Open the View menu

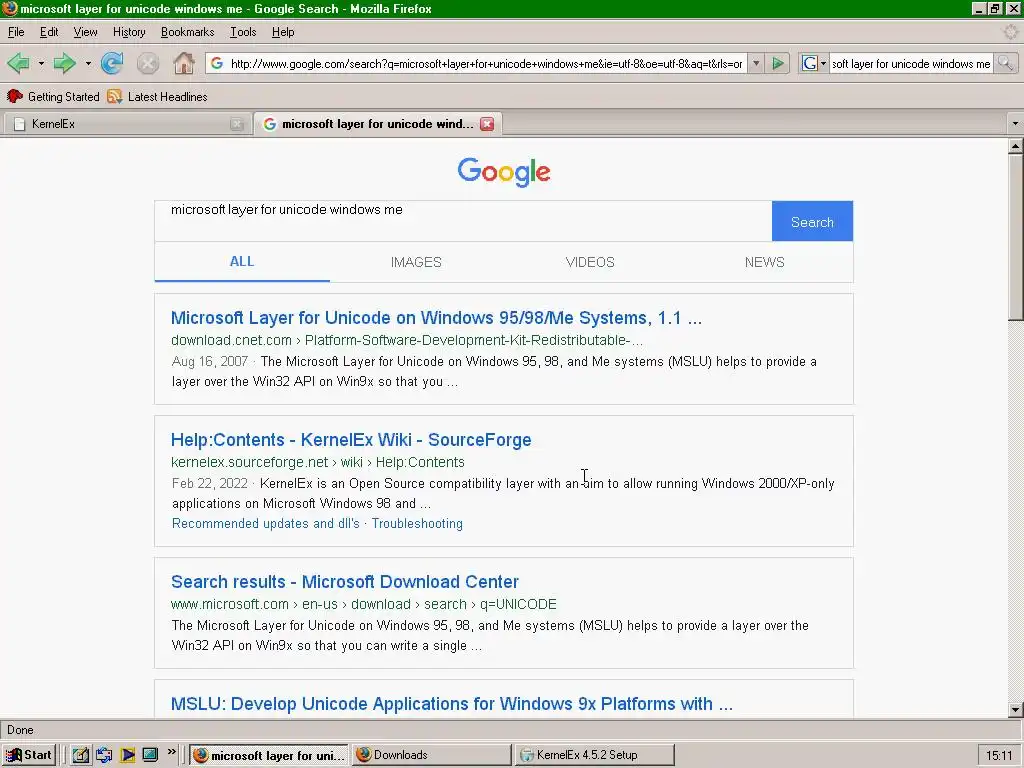[86, 32]
